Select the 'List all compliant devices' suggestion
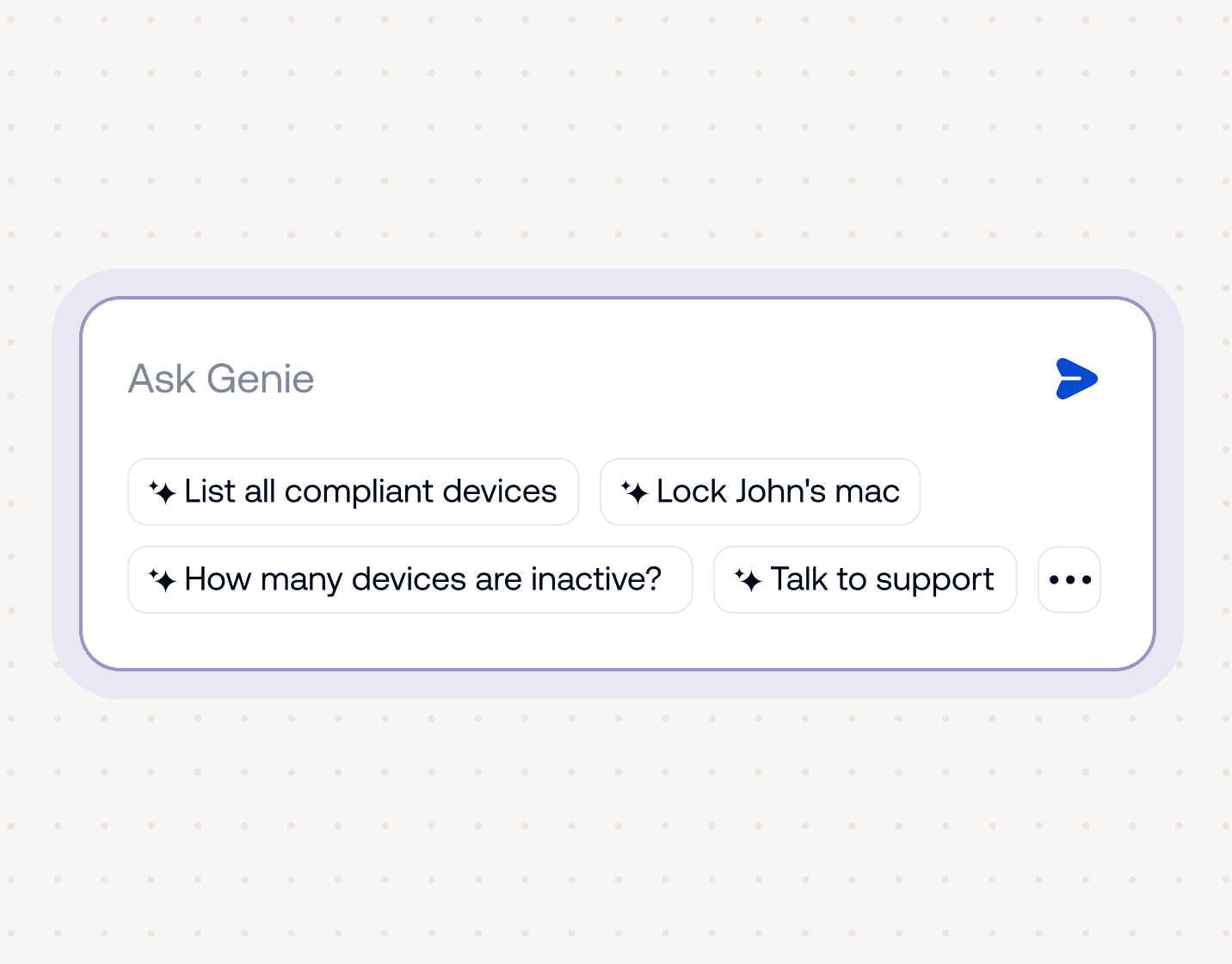Viewport: 1232px width, 964px height. coord(354,491)
